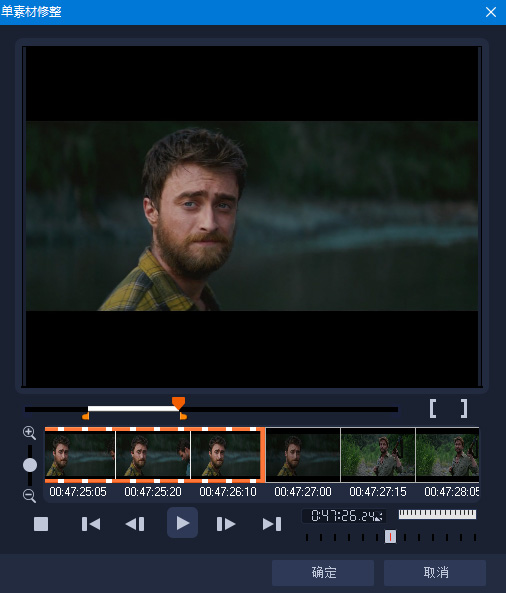Click the shuttle slider red-marked handle
506x593 pixels.
[x=390, y=536]
